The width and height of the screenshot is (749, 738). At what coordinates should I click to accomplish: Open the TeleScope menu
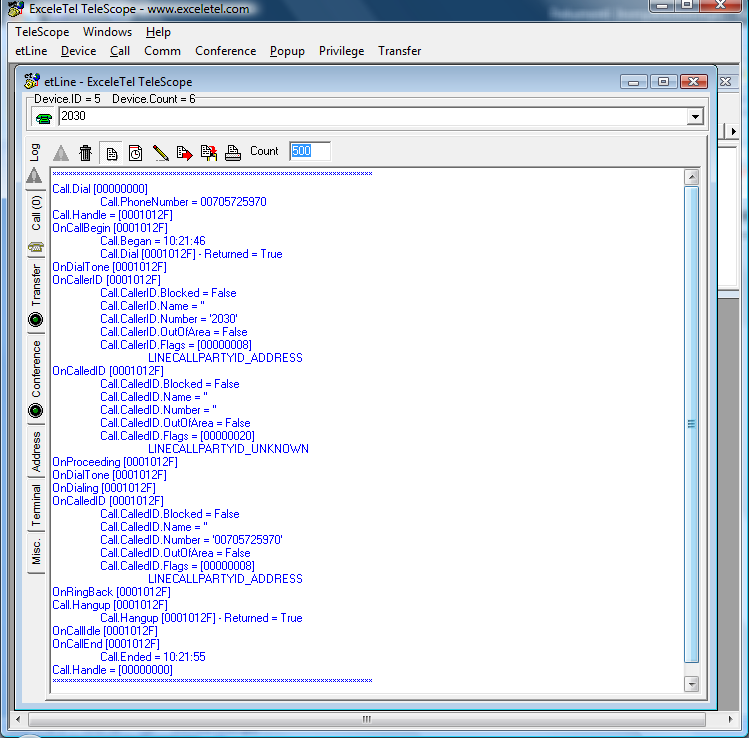coord(42,32)
